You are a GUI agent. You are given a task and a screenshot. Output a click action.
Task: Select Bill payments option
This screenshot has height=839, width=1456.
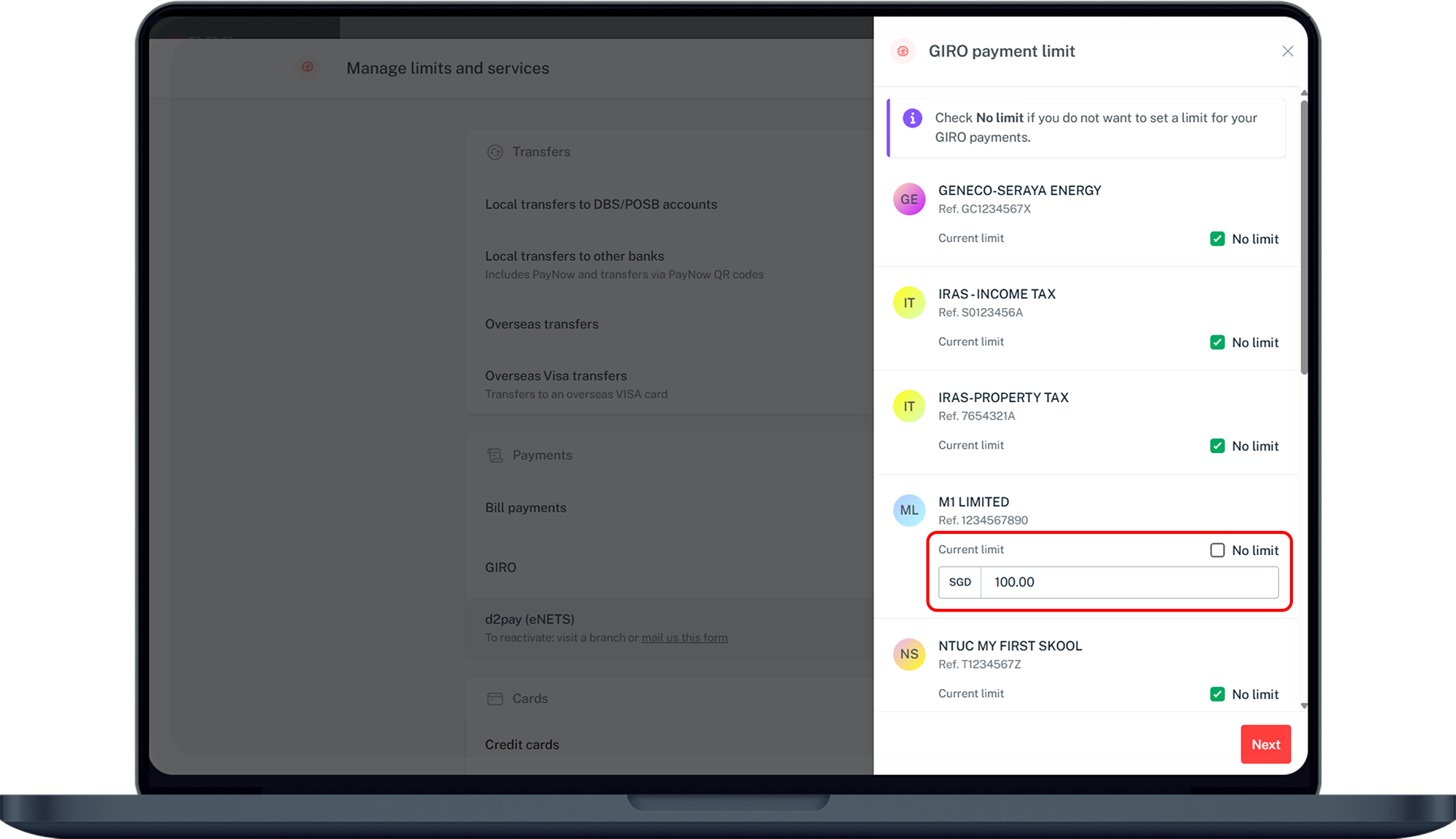pos(526,508)
